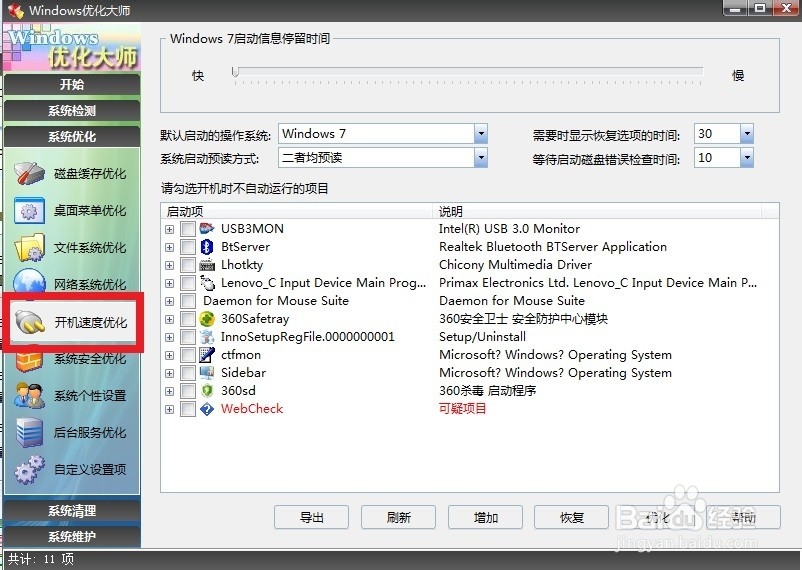Open 默认启动的操作系统 dropdown
The width and height of the screenshot is (802, 570).
coord(480,134)
